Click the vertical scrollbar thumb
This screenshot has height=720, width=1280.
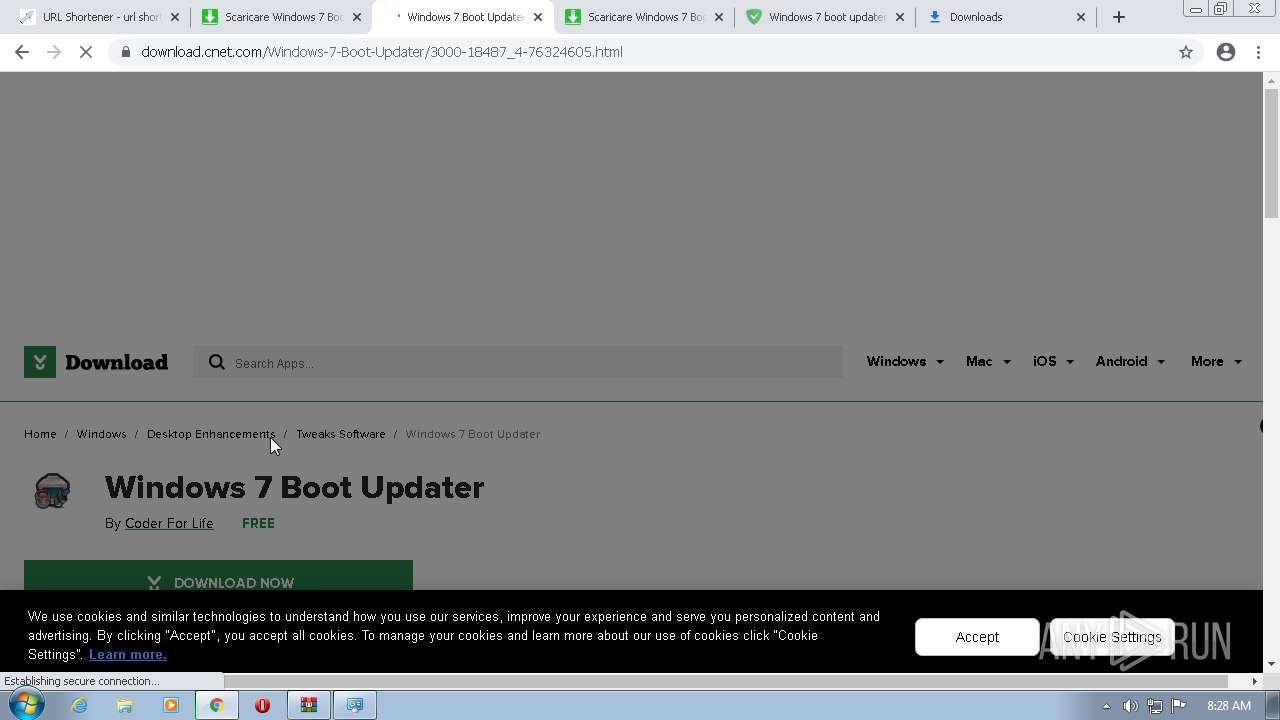tap(1271, 153)
